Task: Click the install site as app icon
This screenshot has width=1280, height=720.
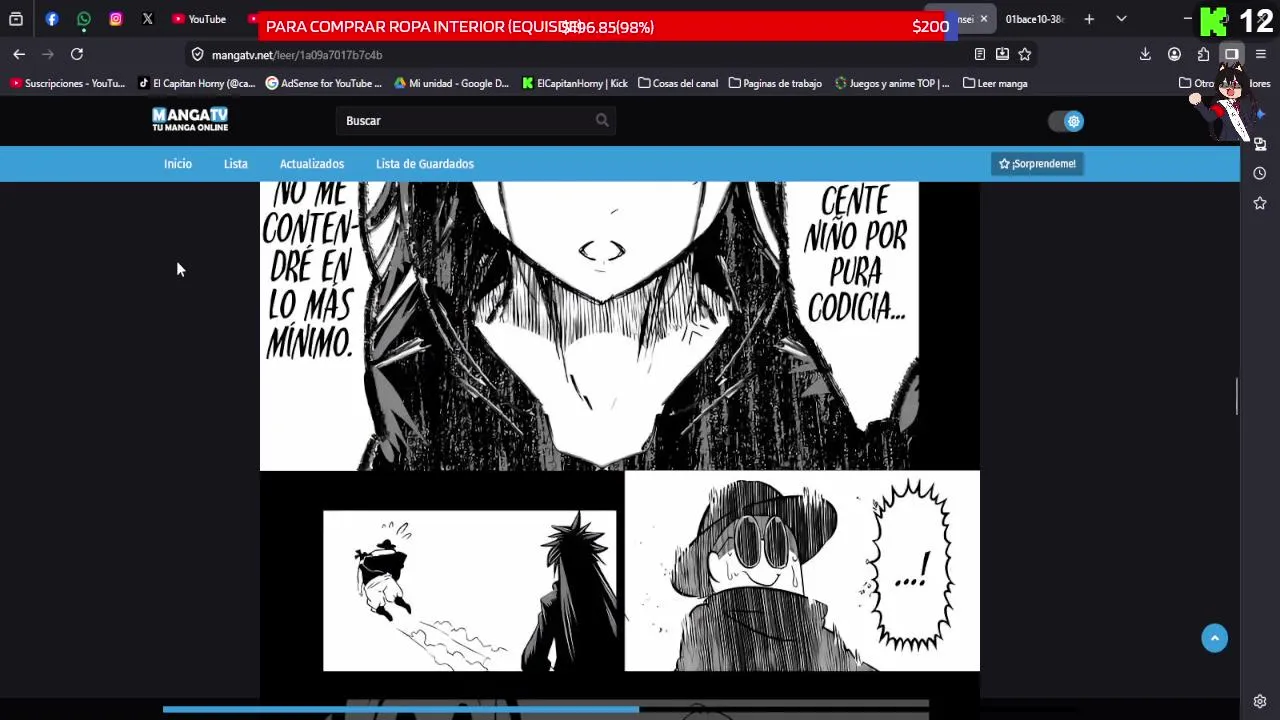Action: click(x=1002, y=54)
